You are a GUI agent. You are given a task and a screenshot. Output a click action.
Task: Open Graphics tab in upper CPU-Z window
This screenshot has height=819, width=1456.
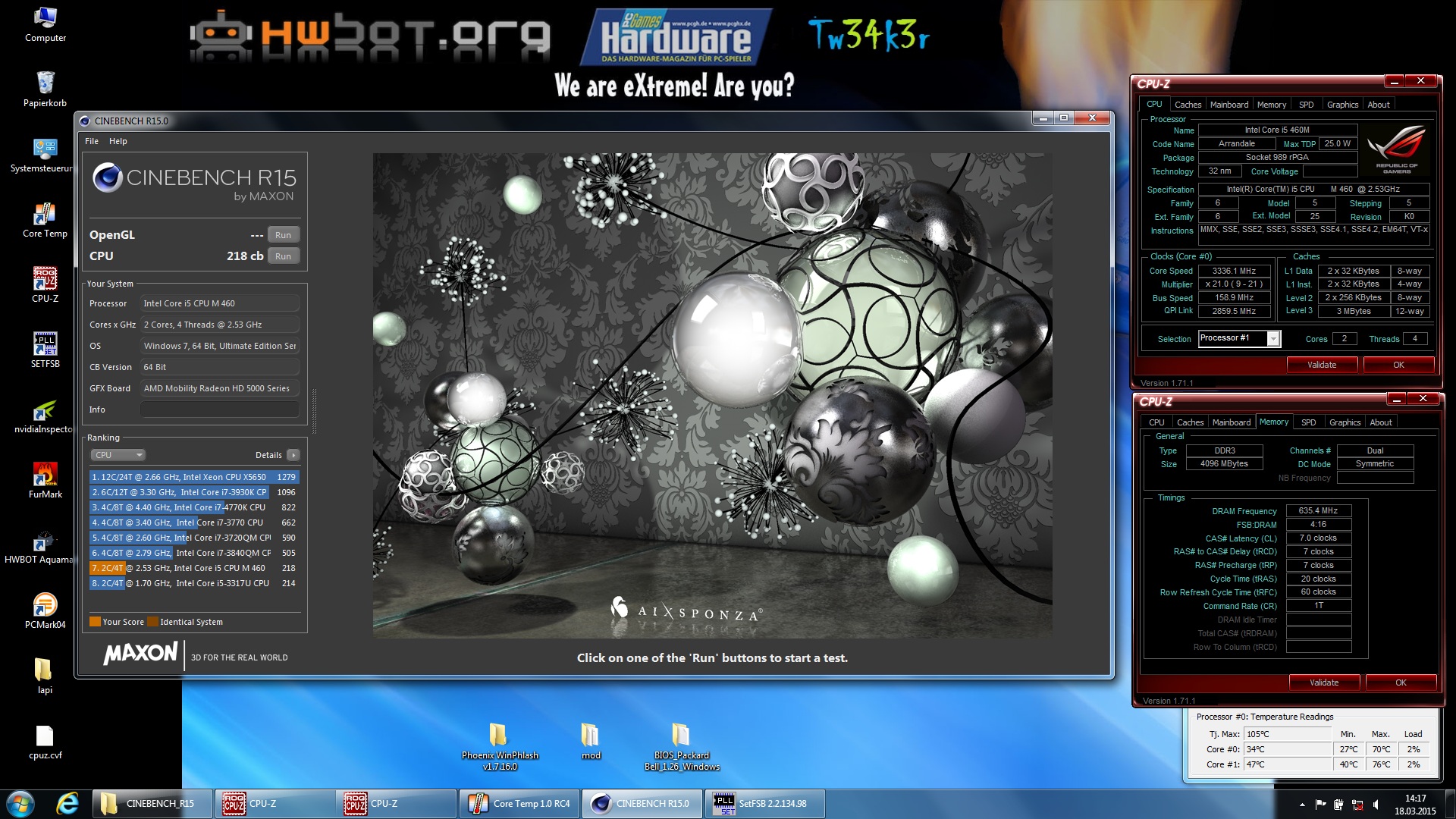1342,105
